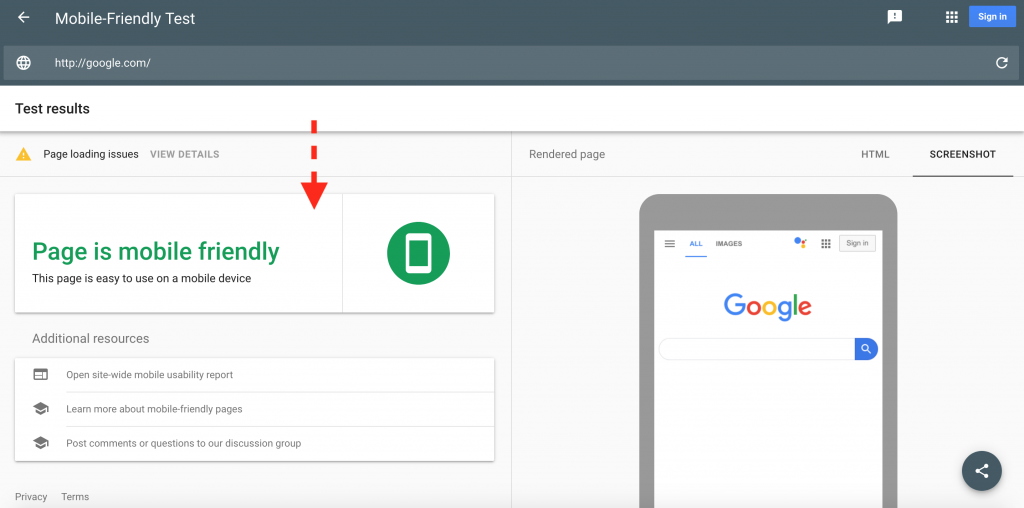Click the refresh test icon

[1001, 63]
